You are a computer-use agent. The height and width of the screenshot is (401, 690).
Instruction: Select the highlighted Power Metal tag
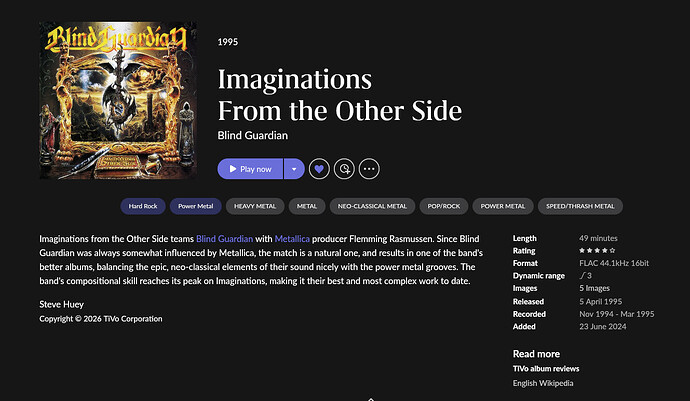coord(195,206)
